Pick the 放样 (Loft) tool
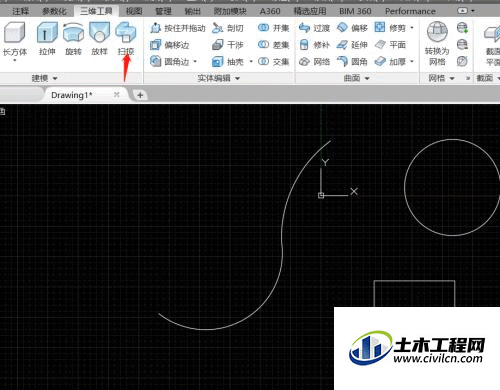 [99, 38]
